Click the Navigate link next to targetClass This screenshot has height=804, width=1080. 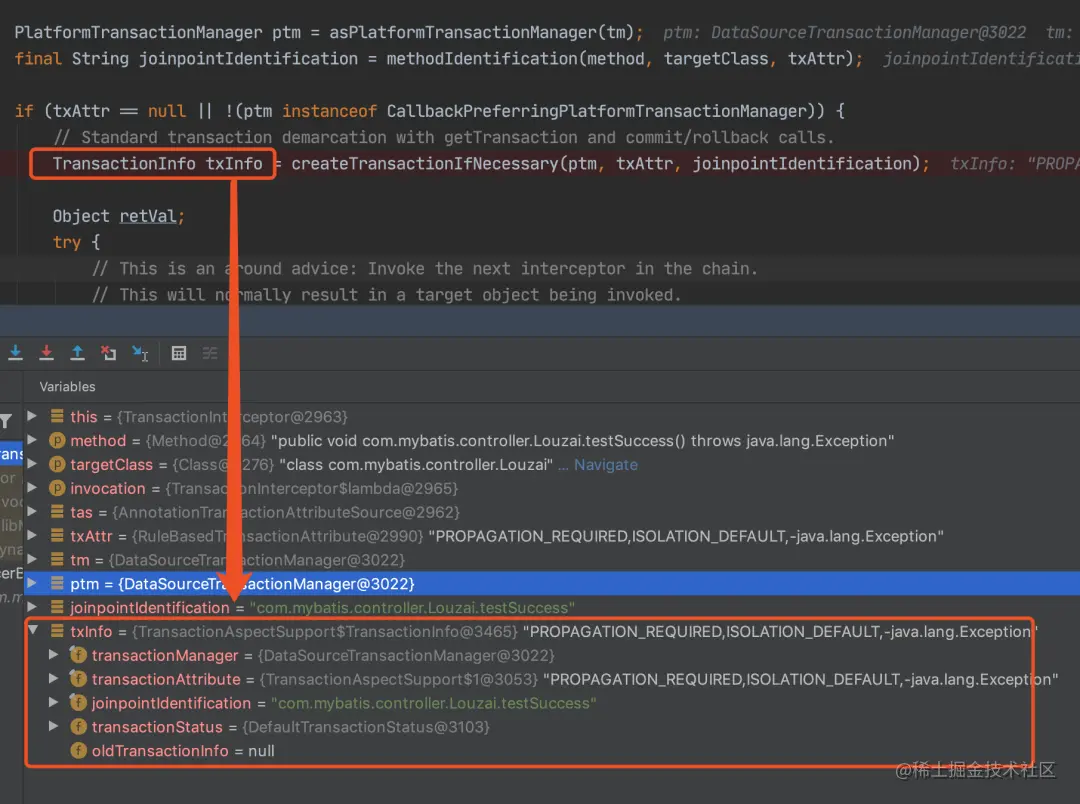pyautogui.click(x=605, y=464)
